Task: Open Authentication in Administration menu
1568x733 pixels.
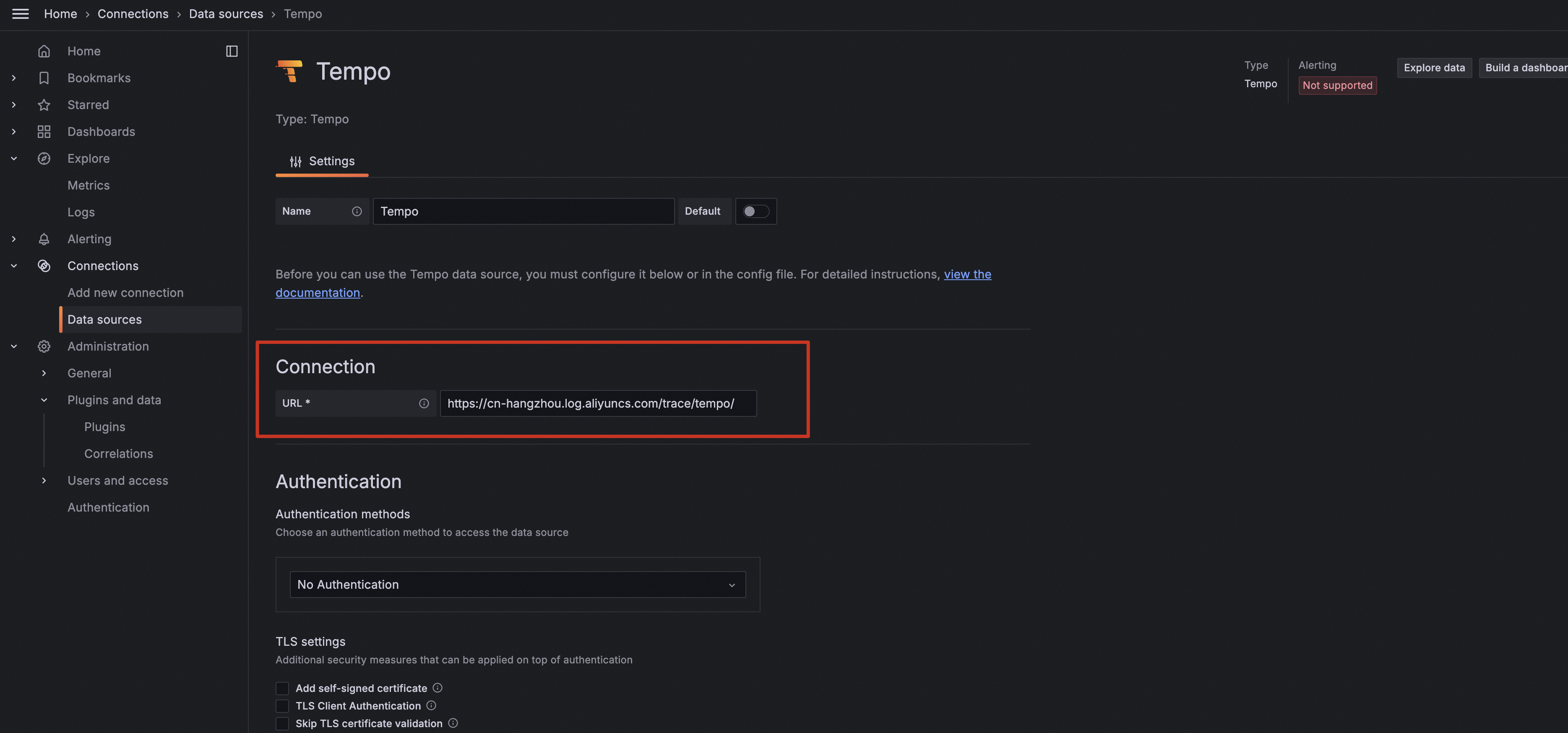Action: pyautogui.click(x=108, y=507)
